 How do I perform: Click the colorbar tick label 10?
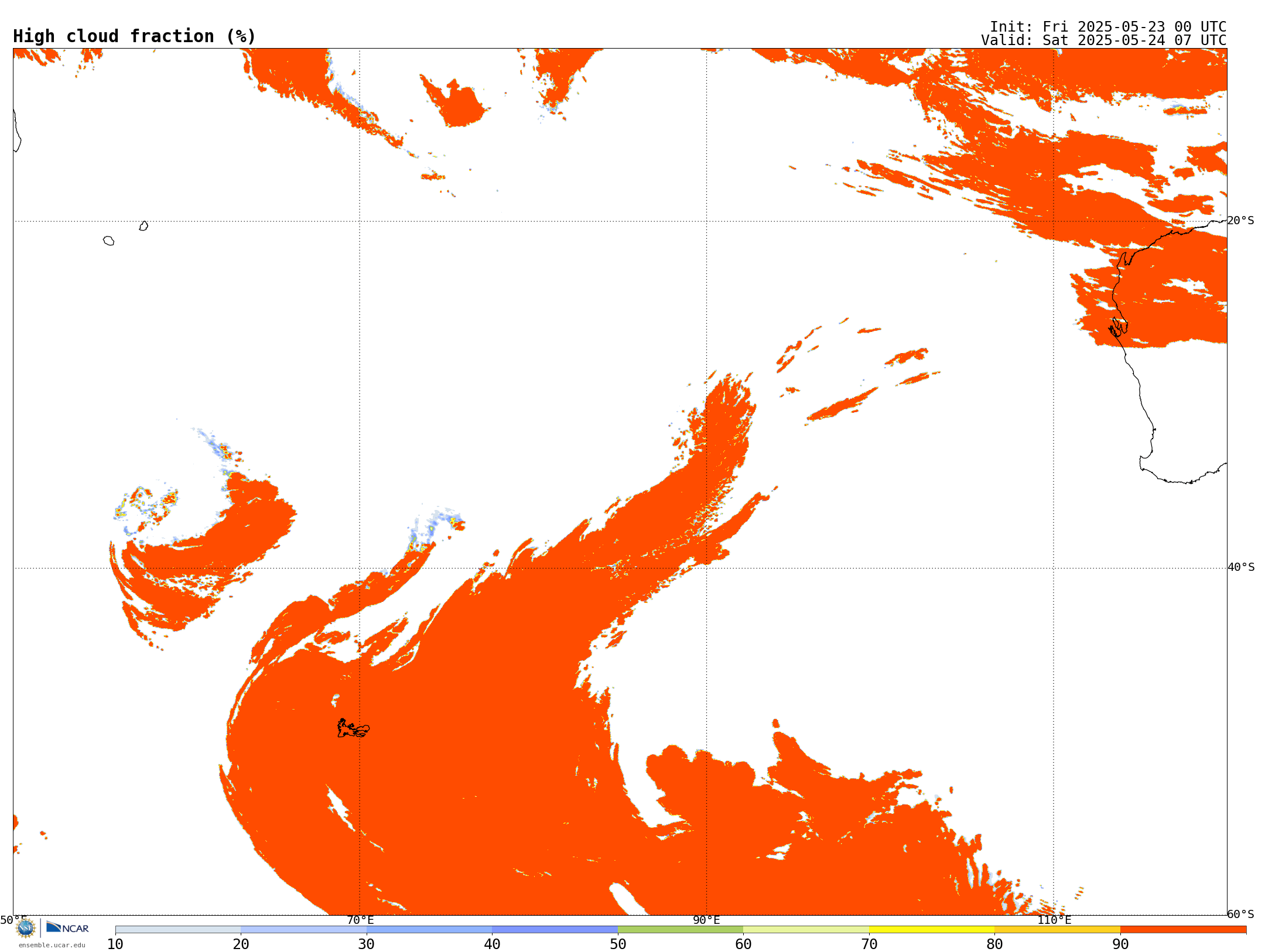point(115,944)
